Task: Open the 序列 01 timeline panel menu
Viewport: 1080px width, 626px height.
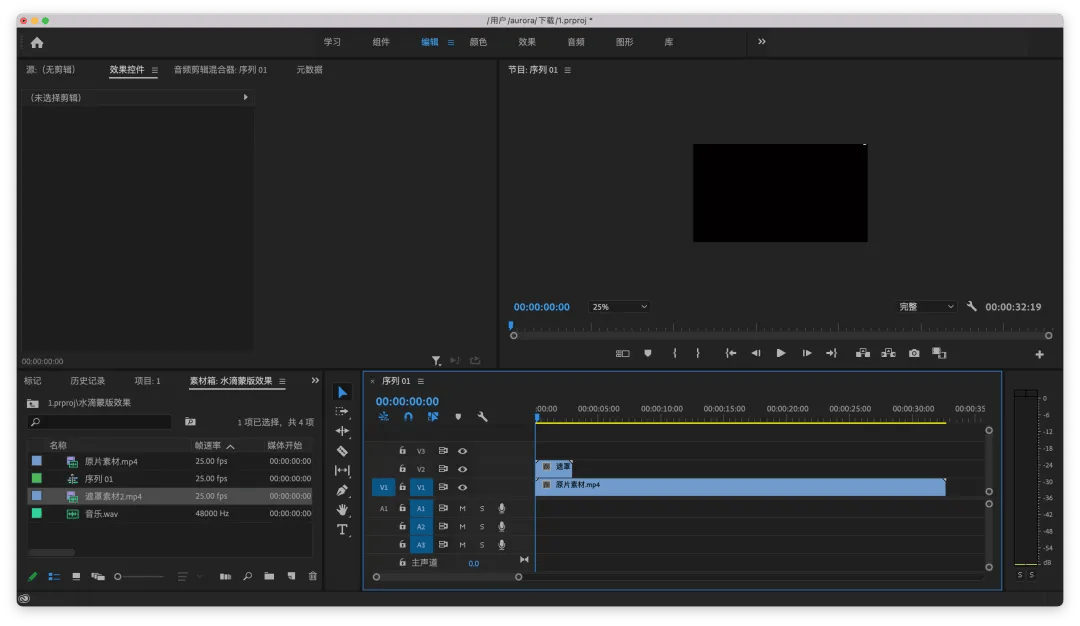Action: point(421,382)
